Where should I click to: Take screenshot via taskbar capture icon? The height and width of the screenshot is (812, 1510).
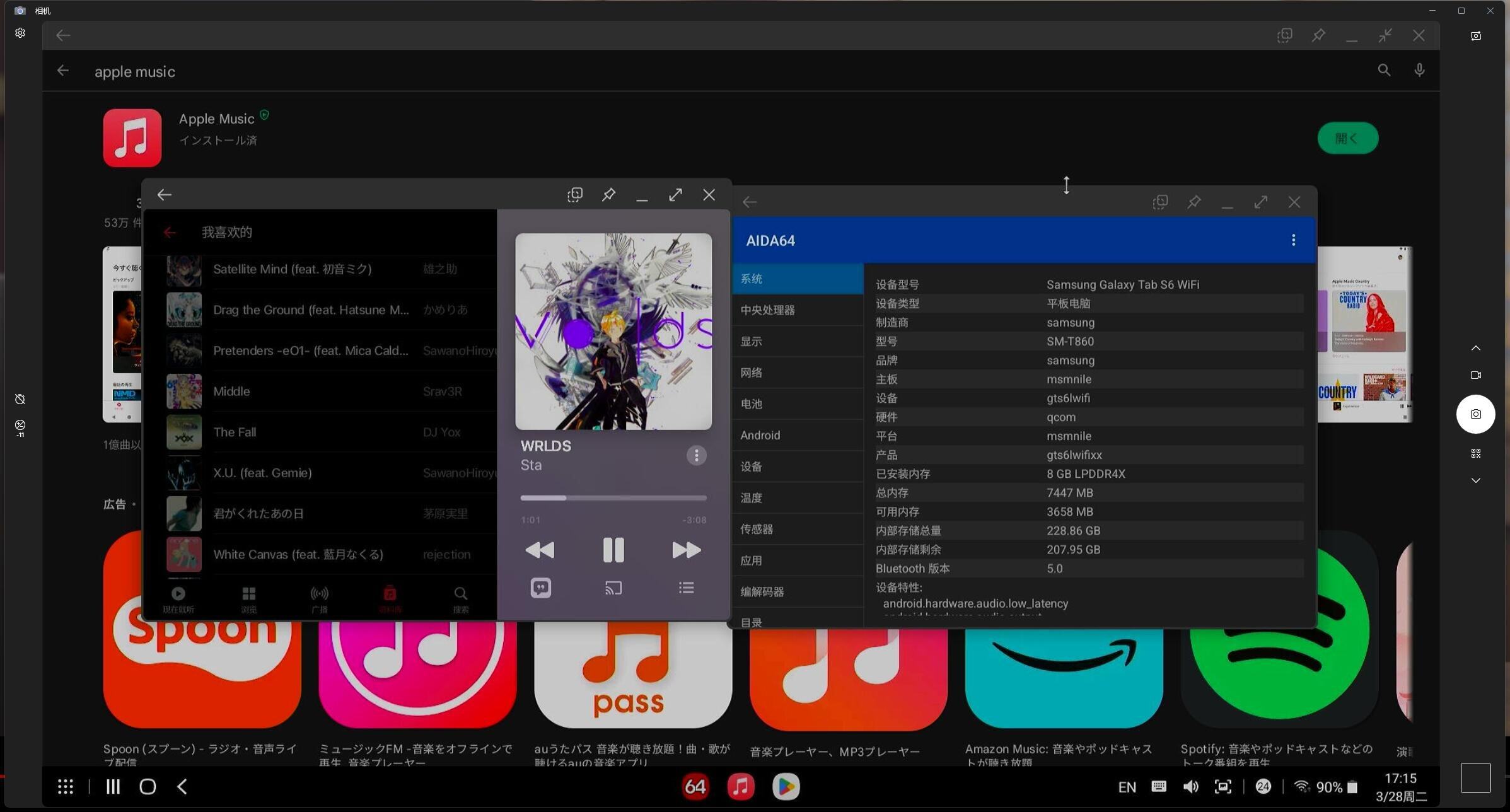[x=1223, y=787]
